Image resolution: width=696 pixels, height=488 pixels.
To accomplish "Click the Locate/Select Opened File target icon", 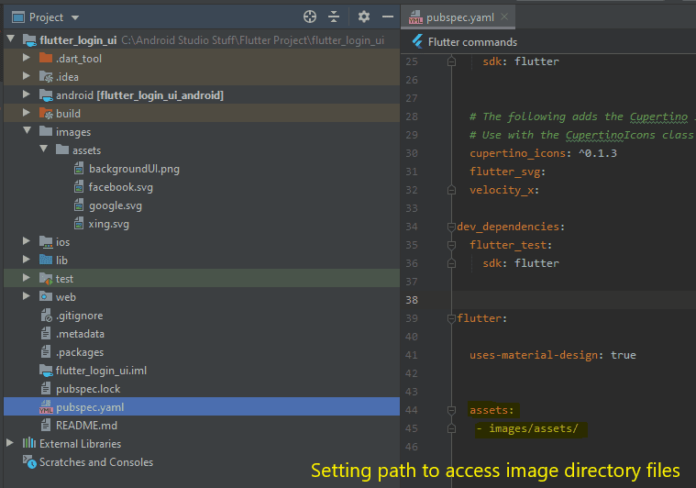I will click(310, 17).
